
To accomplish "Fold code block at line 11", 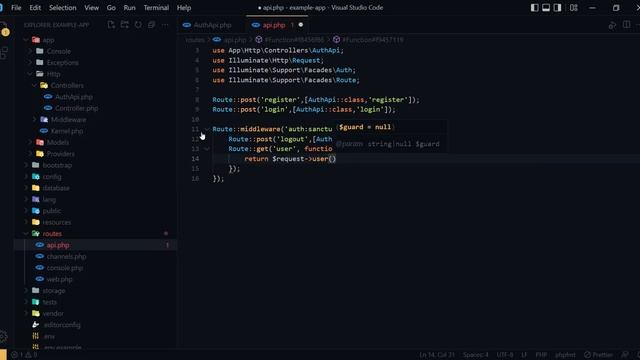I will point(207,129).
